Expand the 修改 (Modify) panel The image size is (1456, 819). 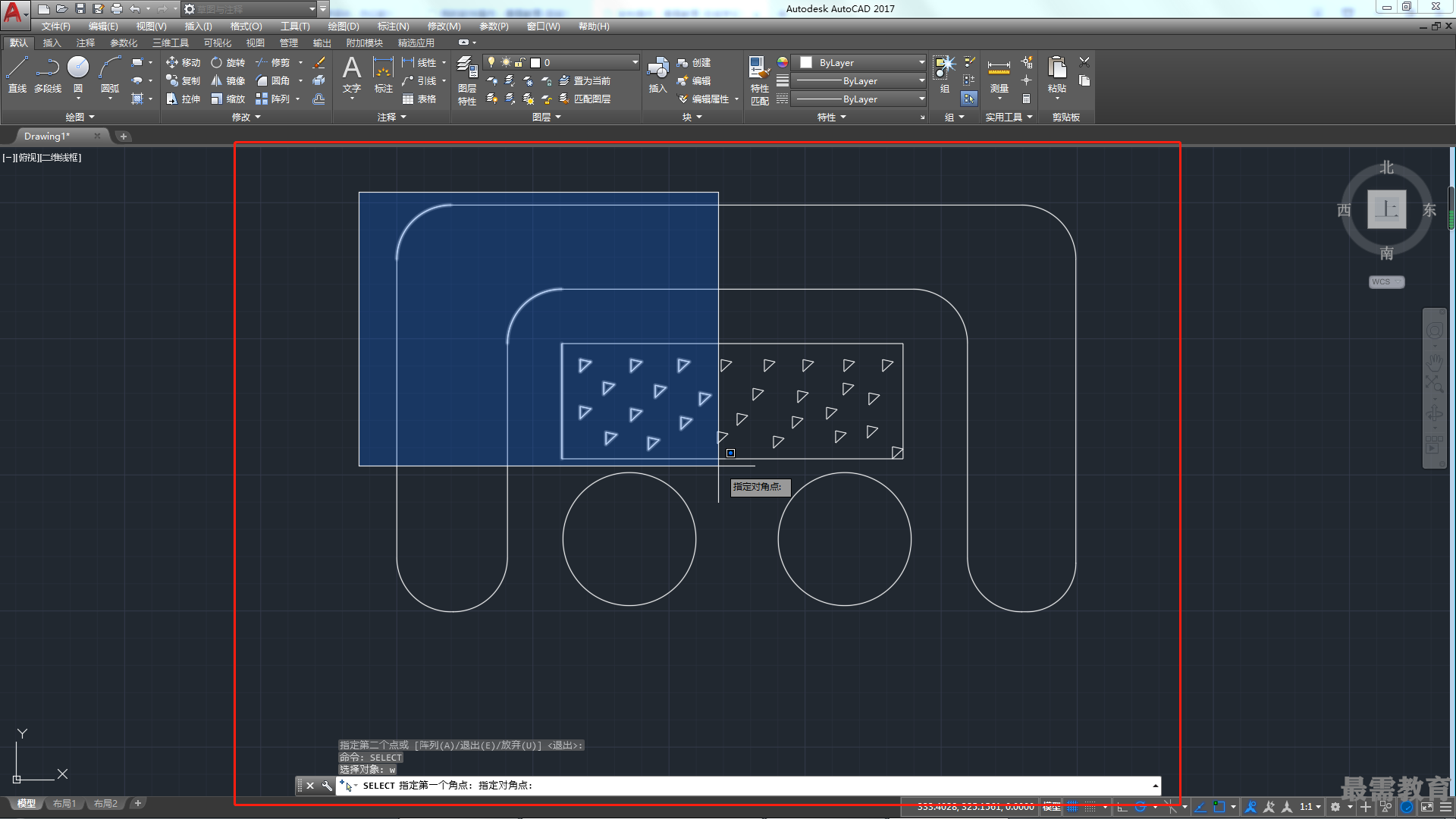(246, 117)
